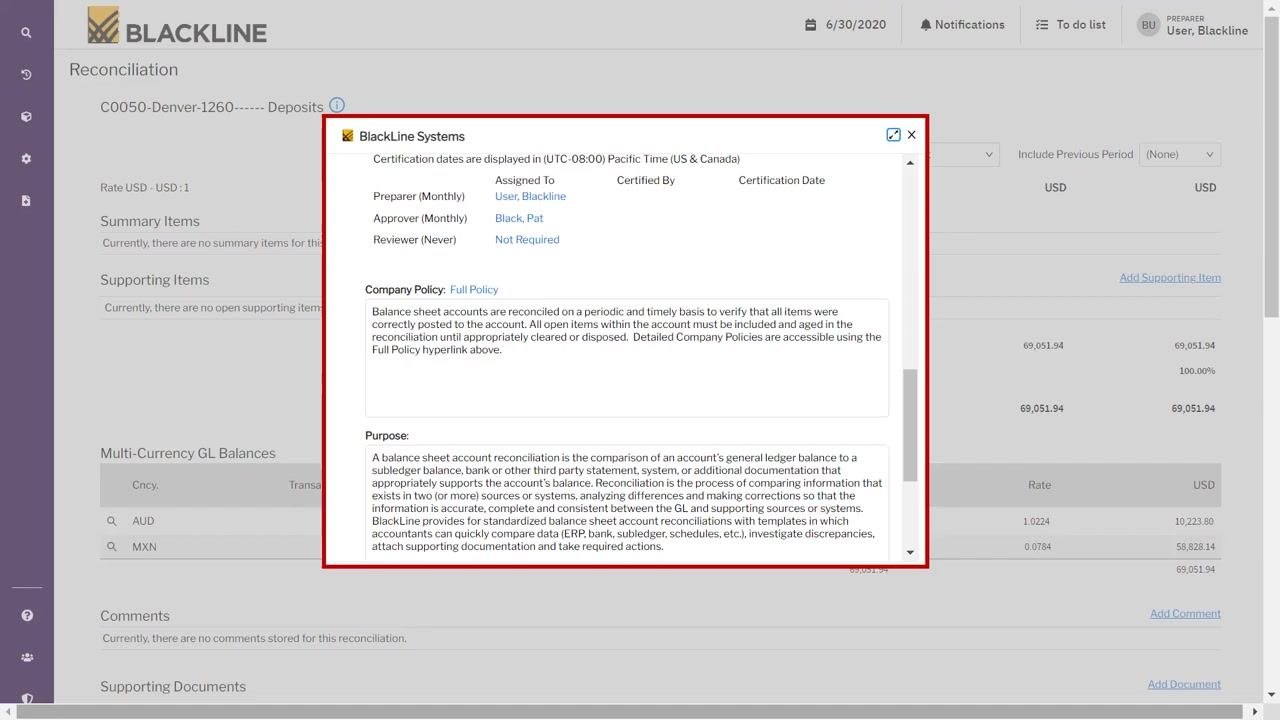1280x720 pixels.
Task: Click horizontal scrollbar right arrow
Action: (x=1256, y=712)
